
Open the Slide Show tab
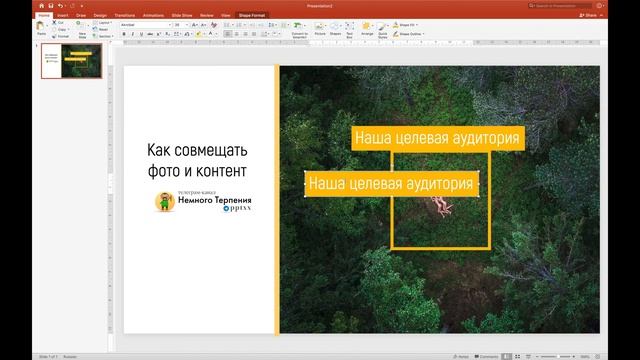tap(182, 15)
